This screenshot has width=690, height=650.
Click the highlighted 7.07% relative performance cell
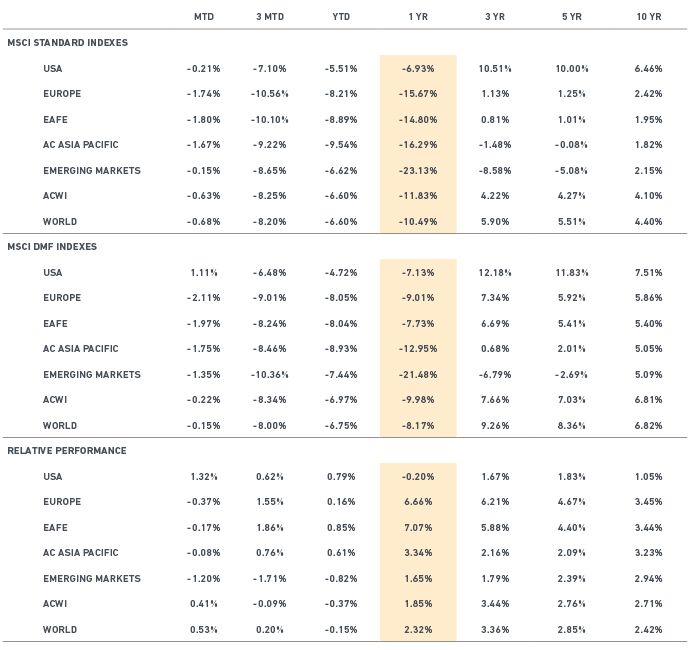click(418, 528)
